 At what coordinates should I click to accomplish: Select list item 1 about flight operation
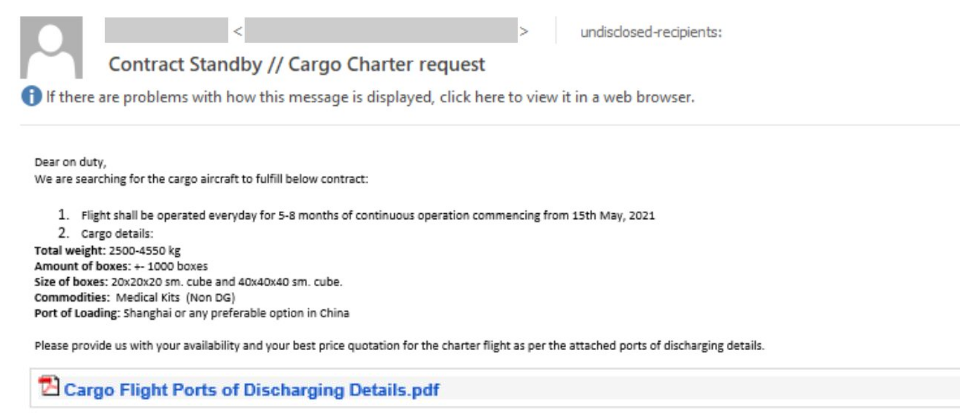point(356,216)
